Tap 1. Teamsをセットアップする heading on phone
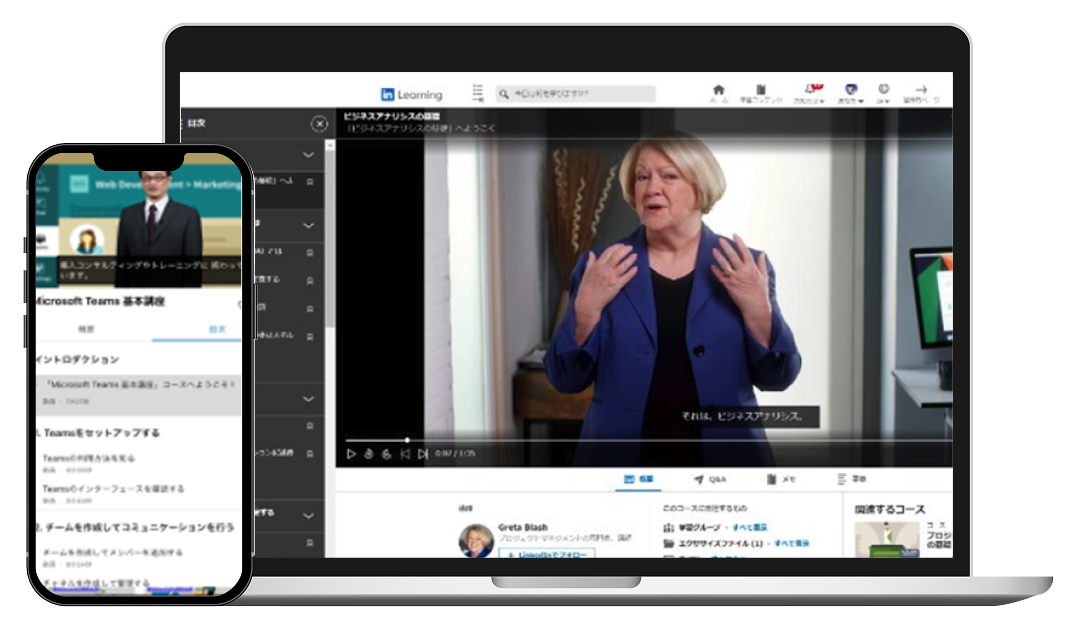 [x=98, y=433]
